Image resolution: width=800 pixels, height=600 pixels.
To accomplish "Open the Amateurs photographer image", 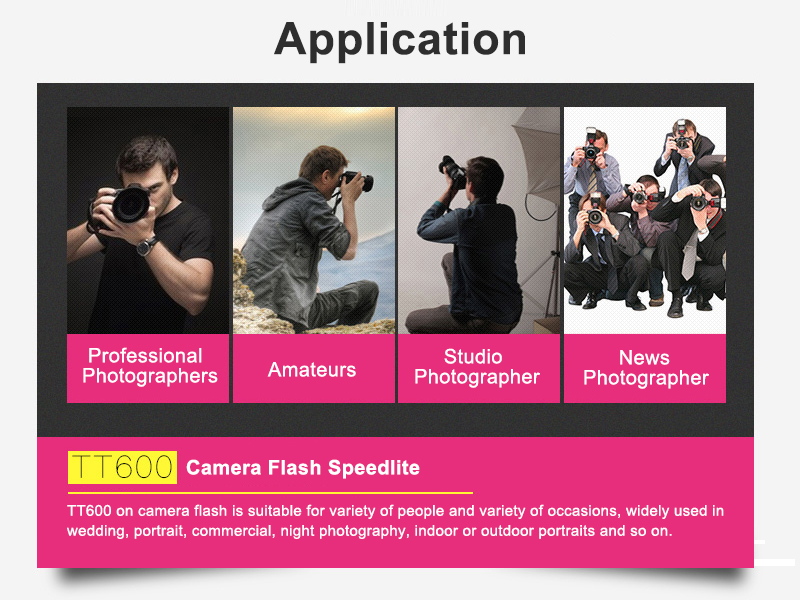I will click(x=314, y=220).
